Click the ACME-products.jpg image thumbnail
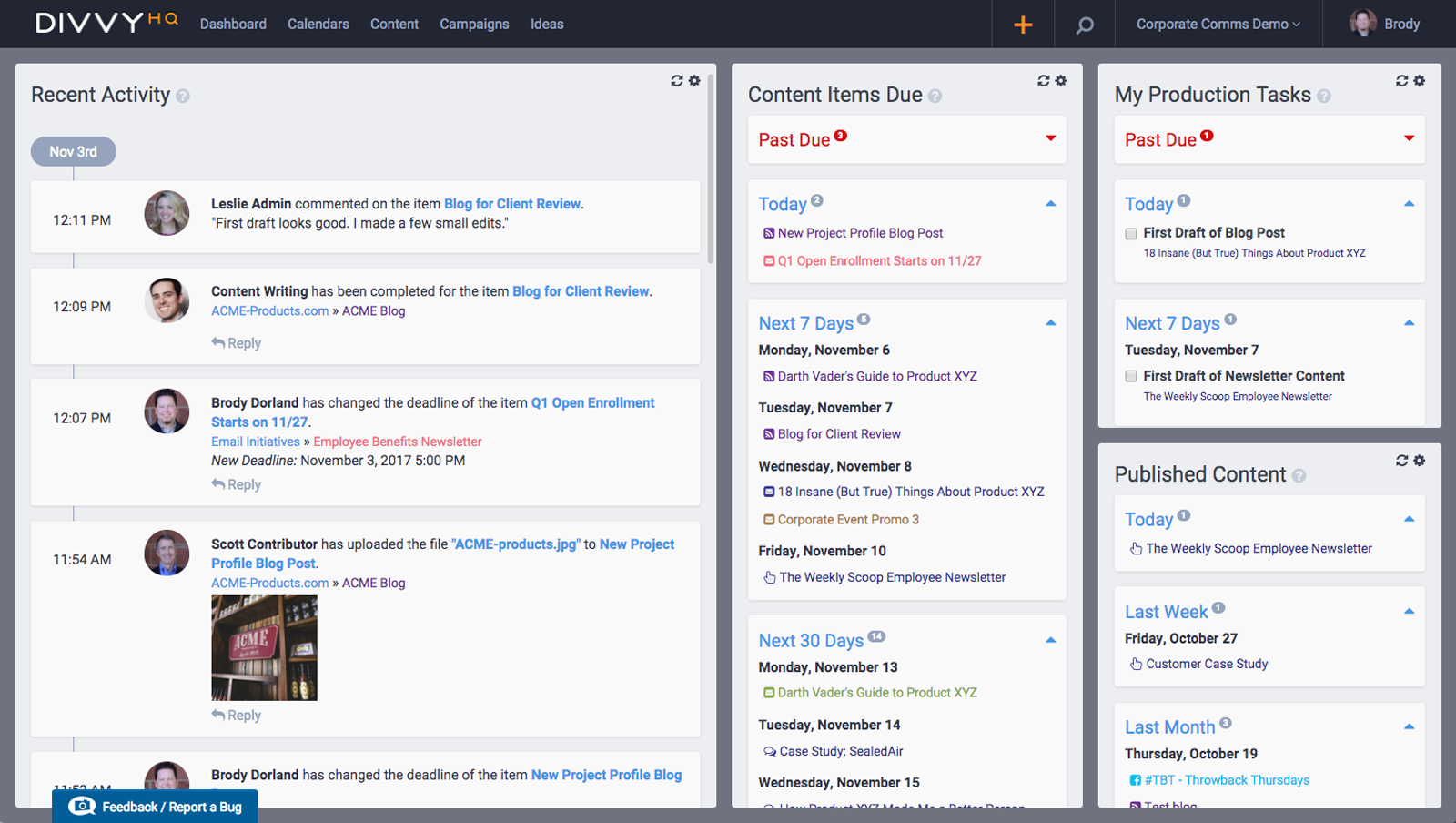The width and height of the screenshot is (1456, 823). 264,647
